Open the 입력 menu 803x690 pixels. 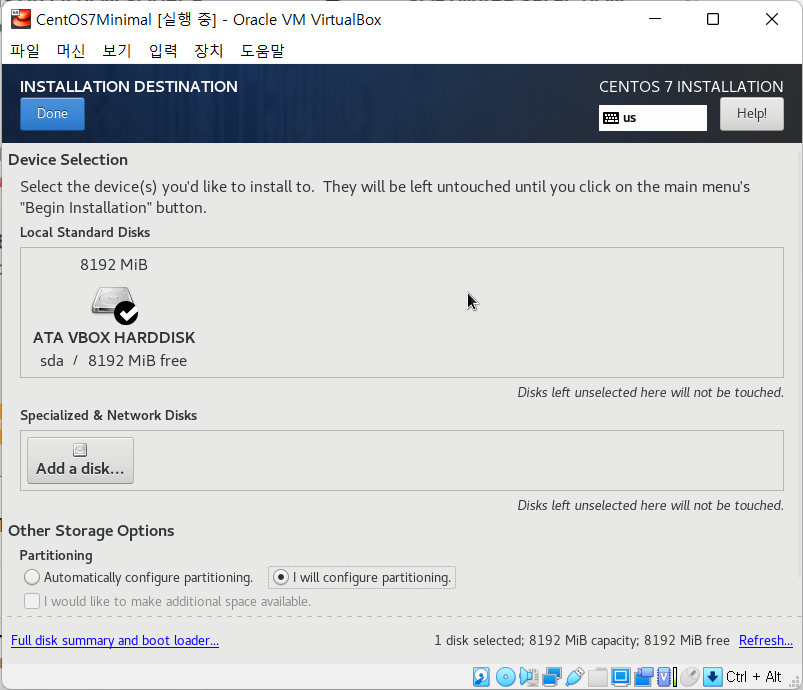click(163, 50)
